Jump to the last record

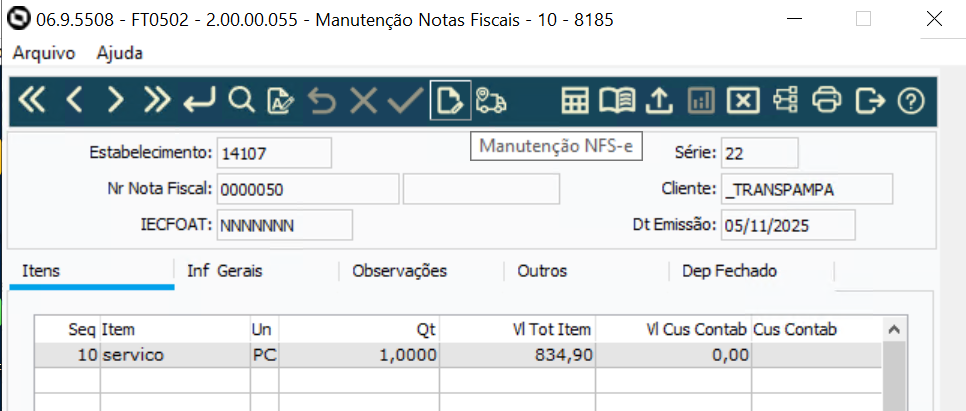point(157,100)
